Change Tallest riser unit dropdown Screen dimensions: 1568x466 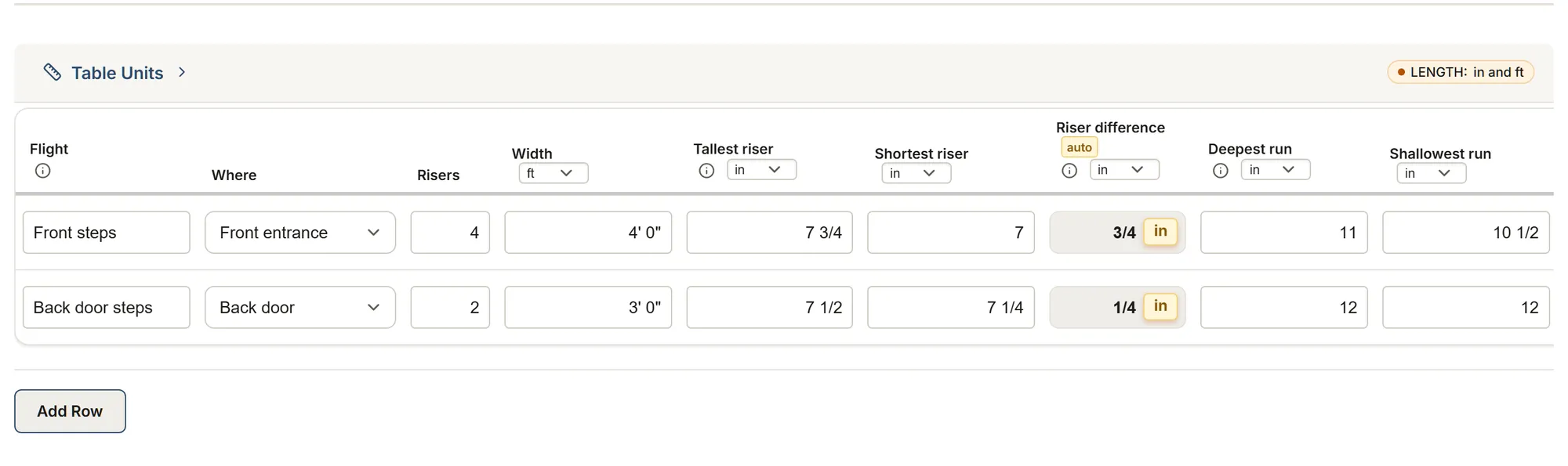tap(761, 170)
